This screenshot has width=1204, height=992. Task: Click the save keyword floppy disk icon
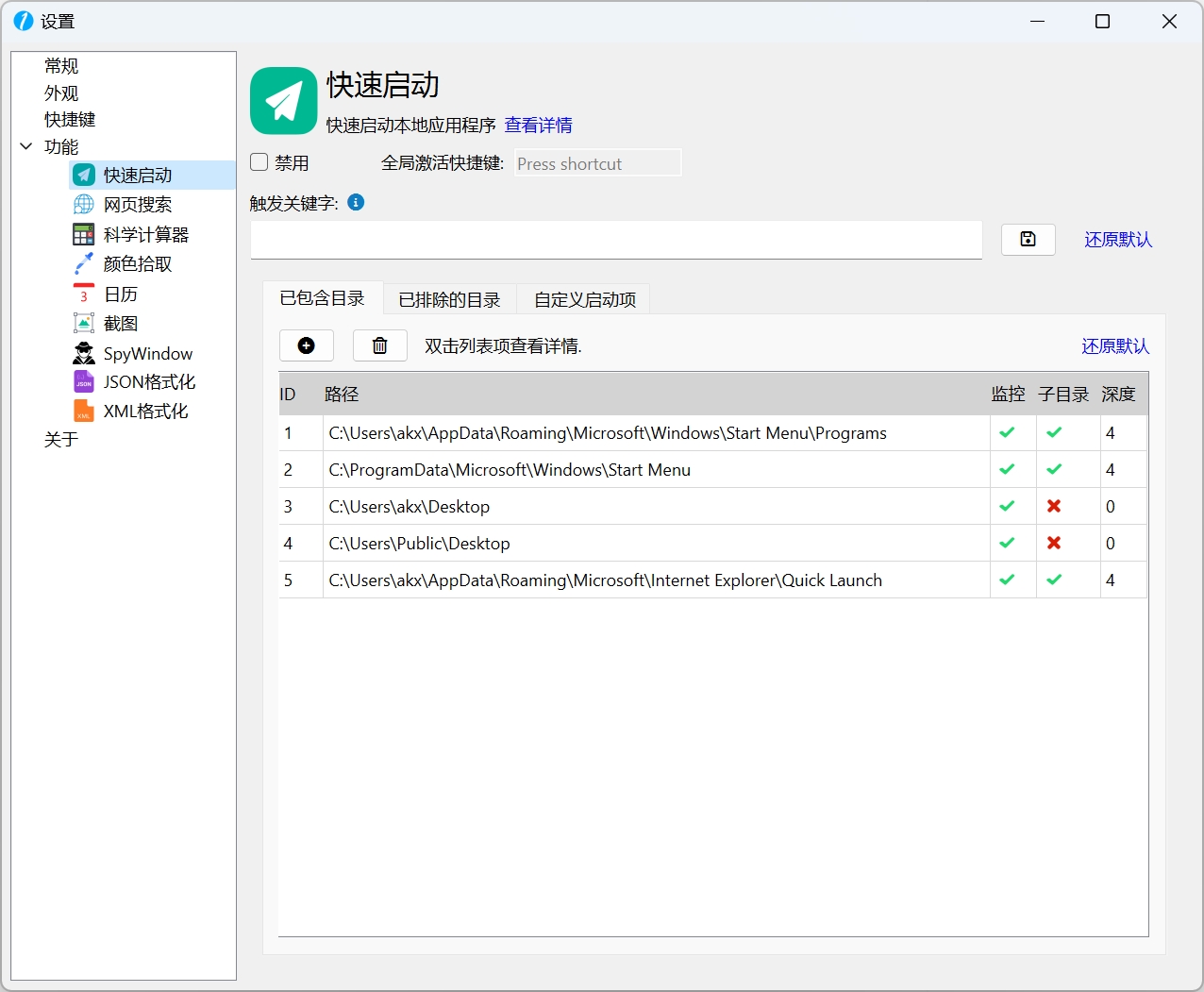click(1028, 240)
